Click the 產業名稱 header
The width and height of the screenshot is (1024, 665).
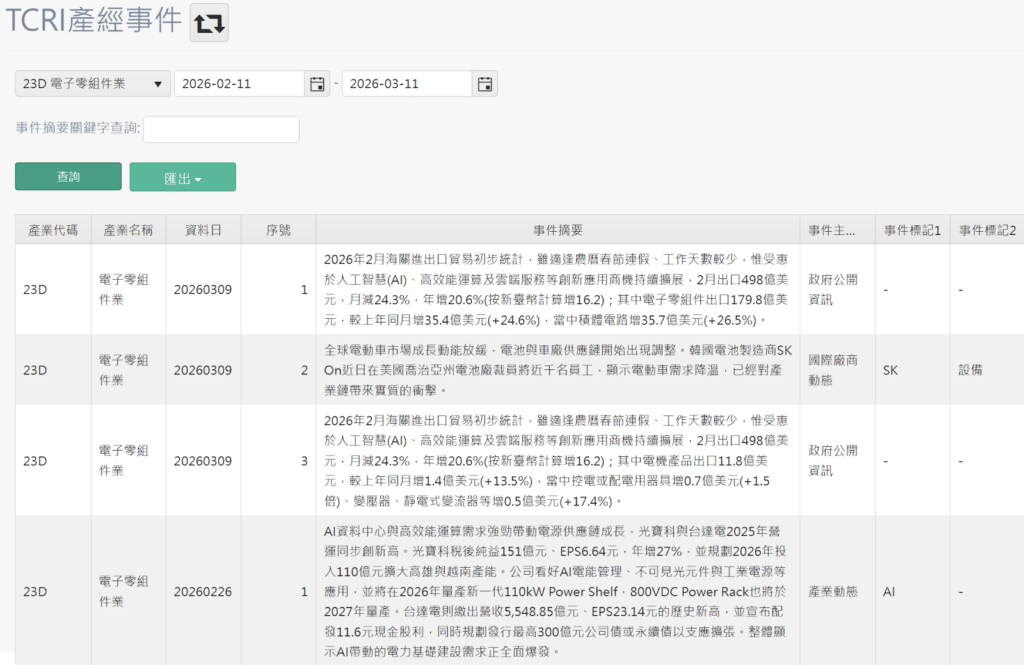127,229
